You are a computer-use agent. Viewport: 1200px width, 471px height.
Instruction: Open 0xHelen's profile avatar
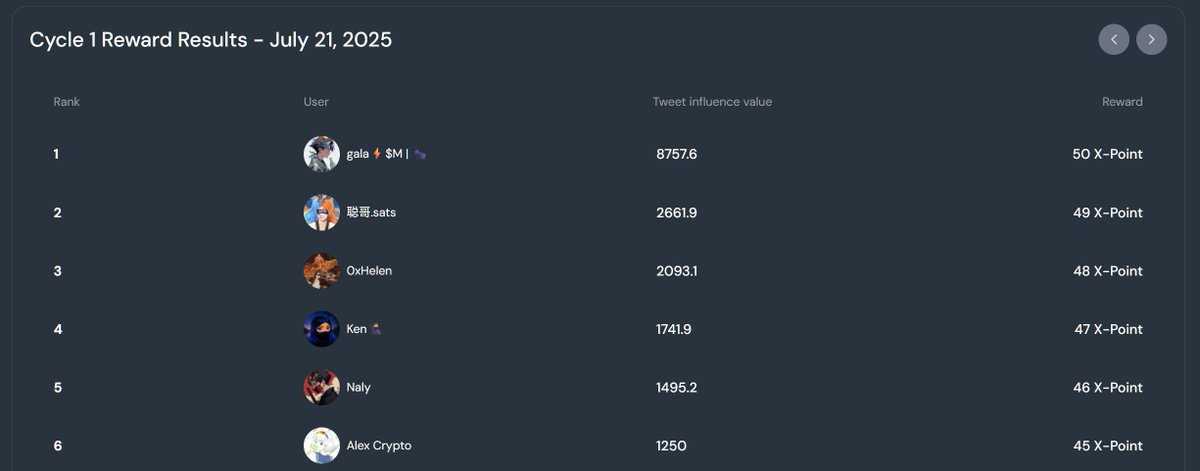point(322,271)
